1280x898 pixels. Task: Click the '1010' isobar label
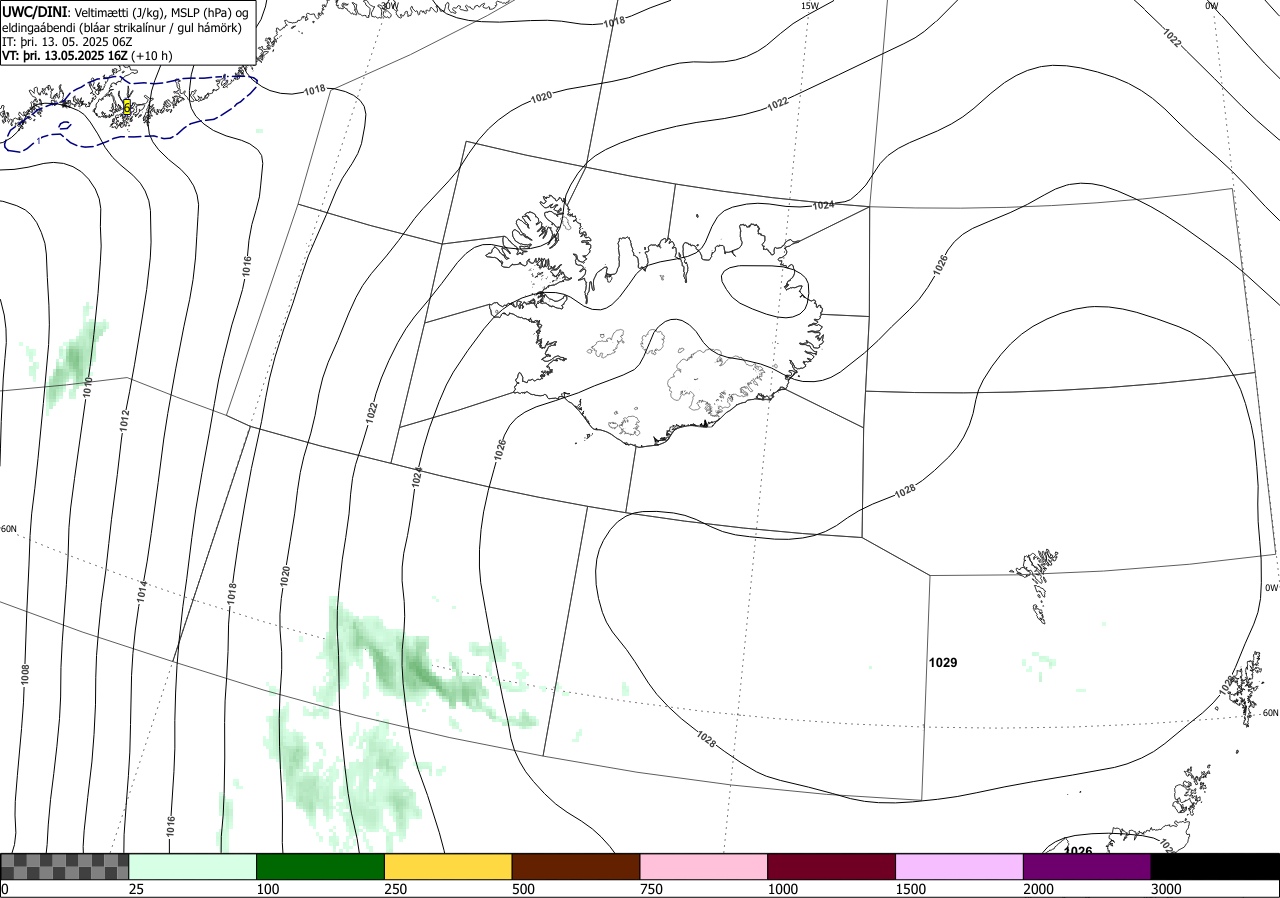tap(89, 388)
